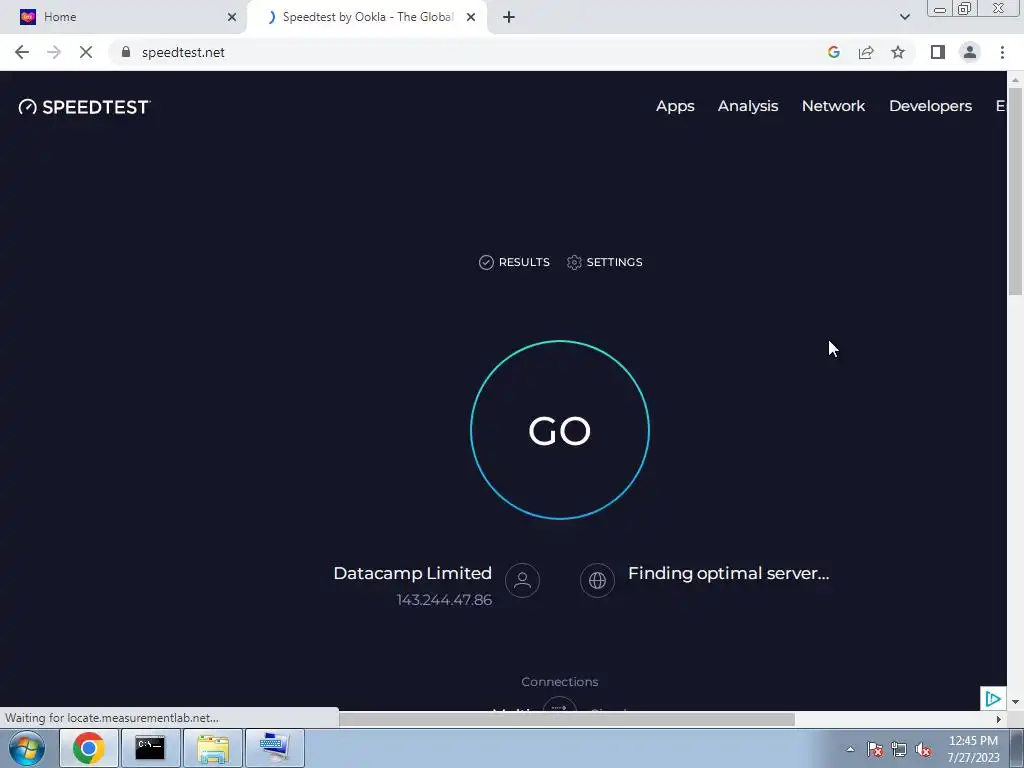This screenshot has height=768, width=1024.
Task: Click Finding optimal server text
Action: point(728,573)
